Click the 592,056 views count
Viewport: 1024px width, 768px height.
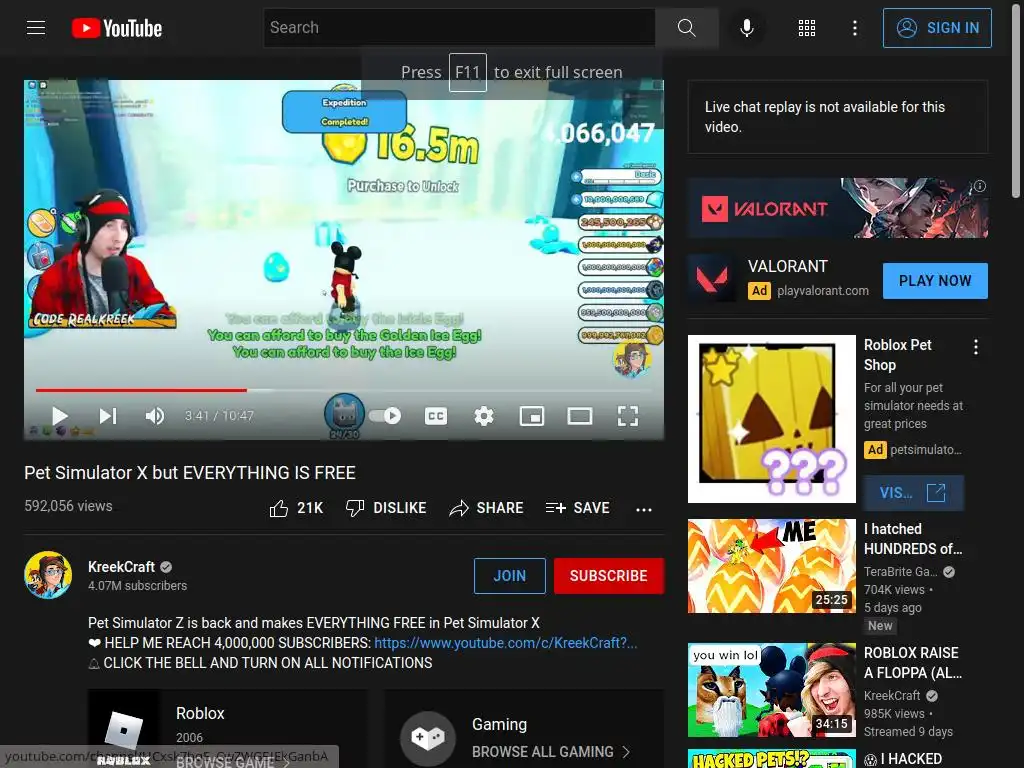[68, 506]
